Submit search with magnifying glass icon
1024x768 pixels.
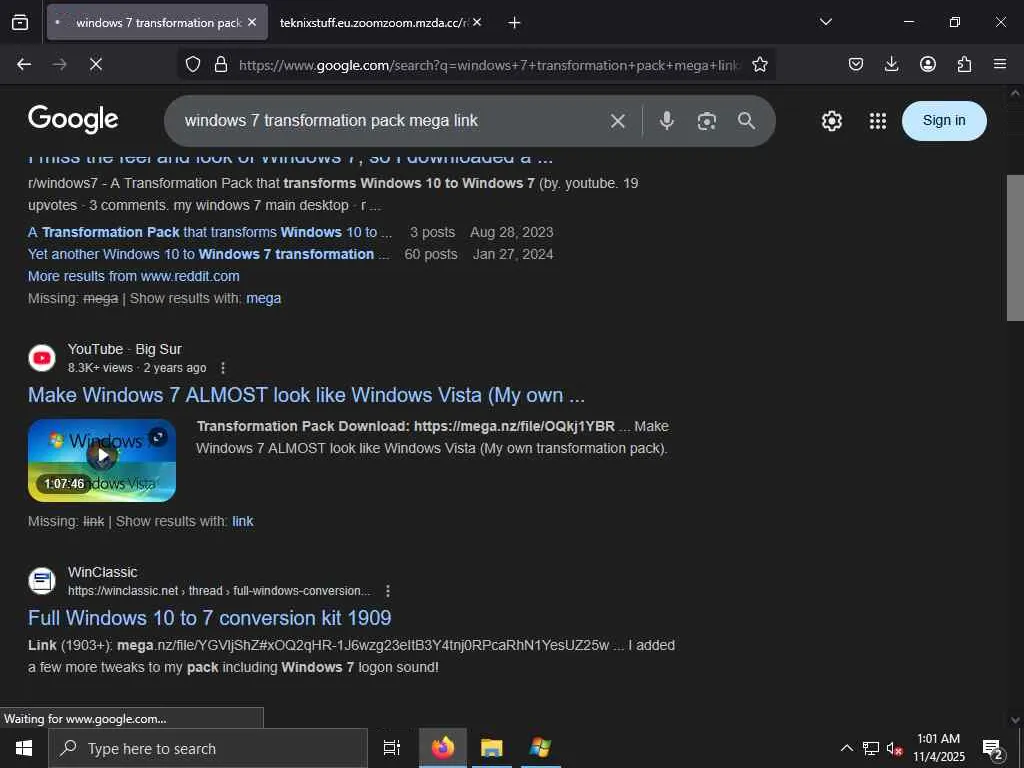click(x=746, y=121)
